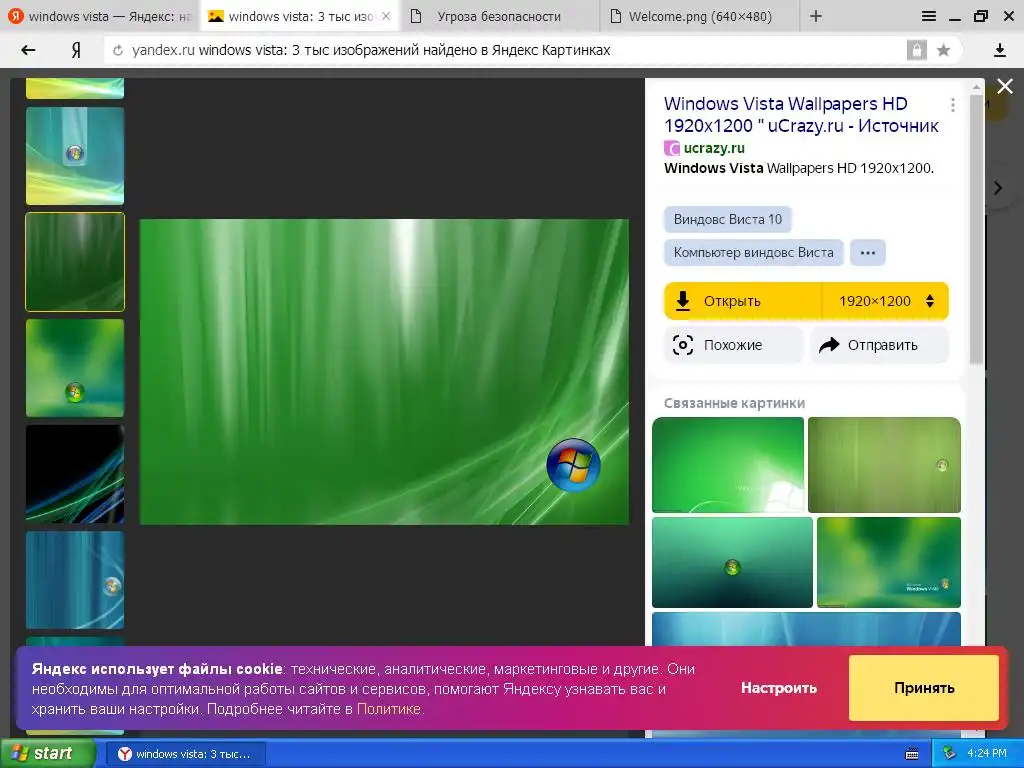Close the 'windows vista: 3 тыс' tab
Screen dimensions: 1024x768
pos(386,16)
